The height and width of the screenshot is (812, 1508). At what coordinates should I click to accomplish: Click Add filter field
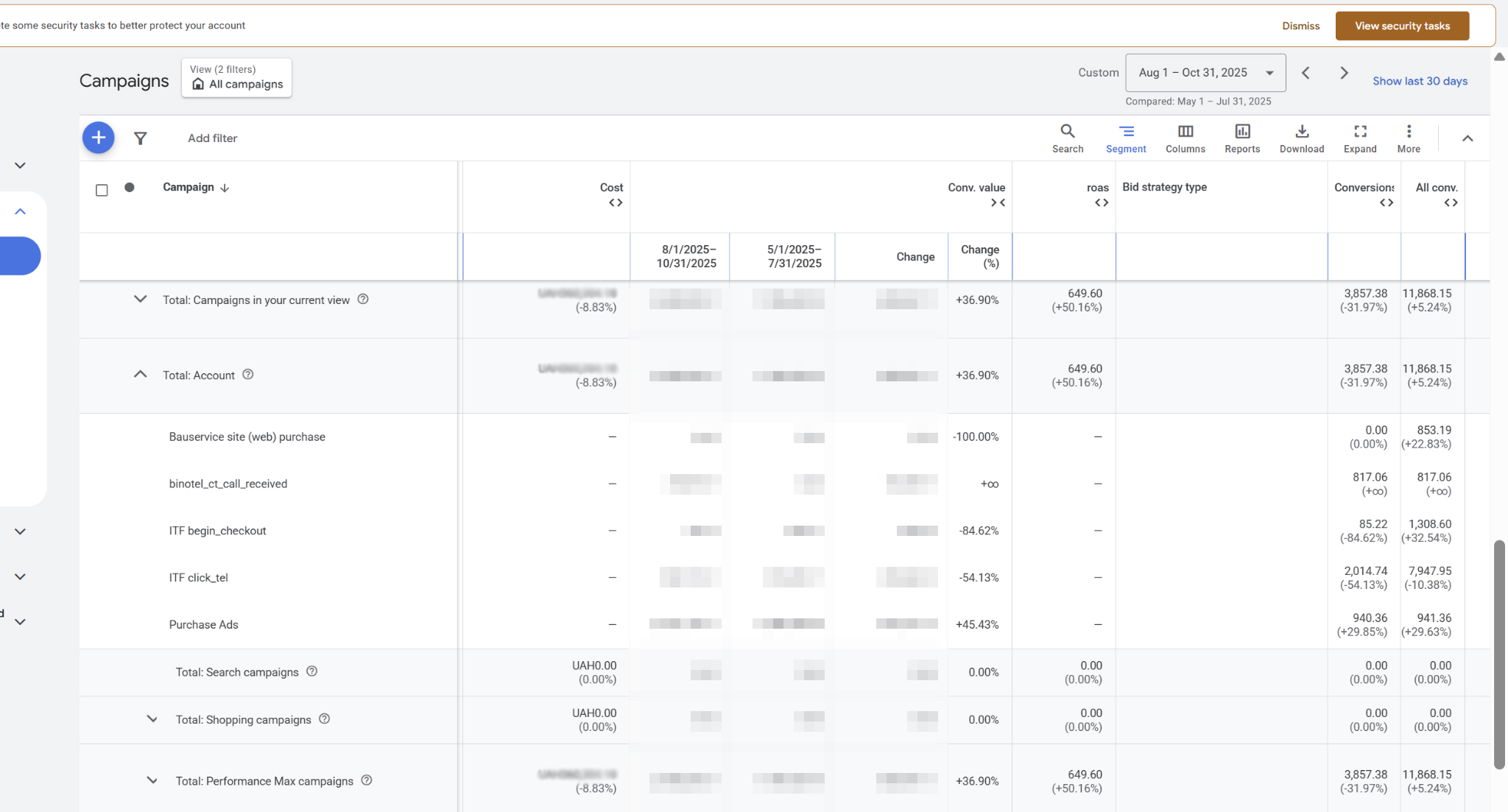pos(212,138)
